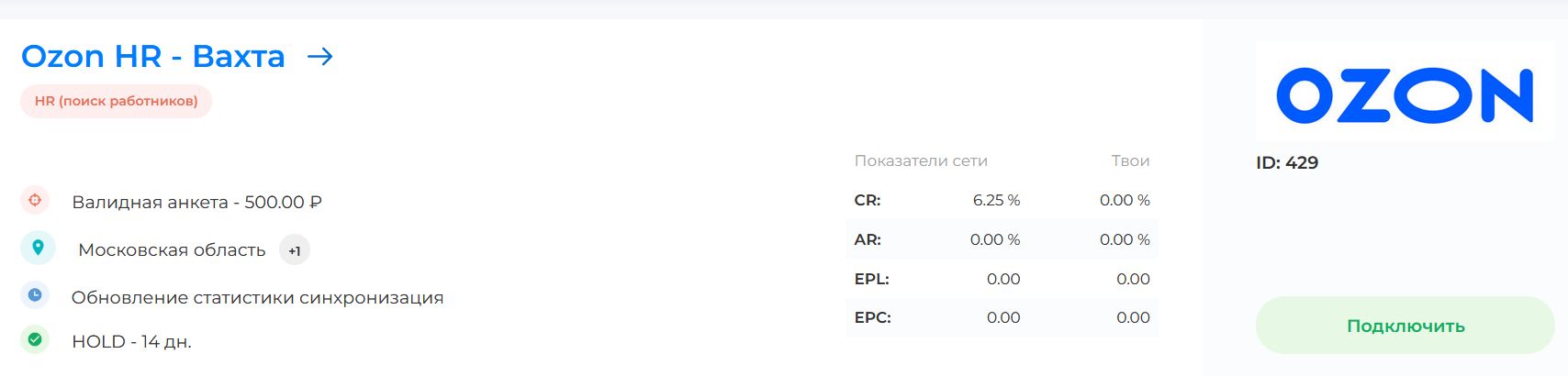Expand the +1 additional regions badge
Image resolution: width=1568 pixels, height=376 pixels.
(x=294, y=250)
